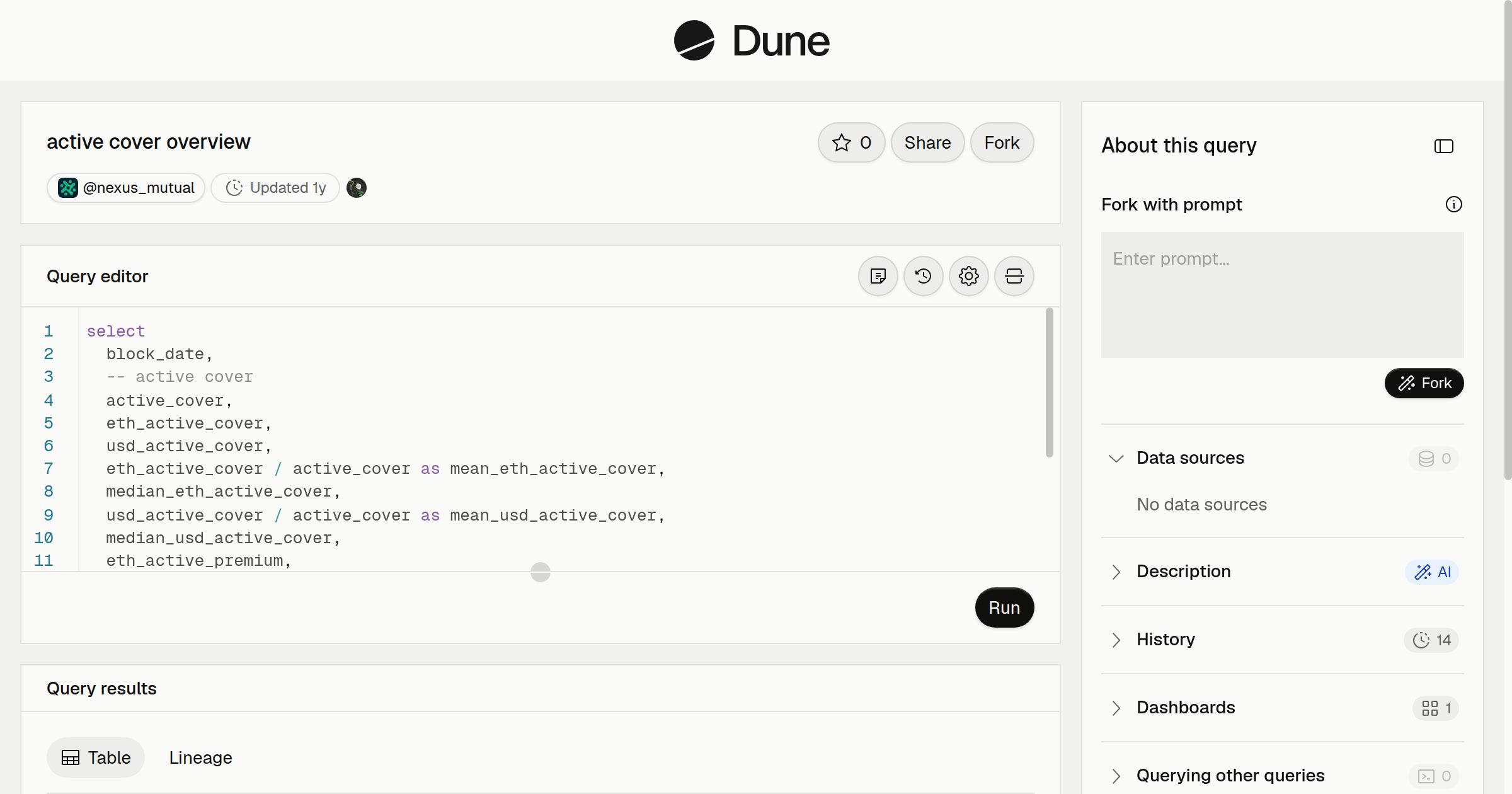This screenshot has width=1512, height=794.
Task: Click the editor resize handle circle
Action: [541, 572]
